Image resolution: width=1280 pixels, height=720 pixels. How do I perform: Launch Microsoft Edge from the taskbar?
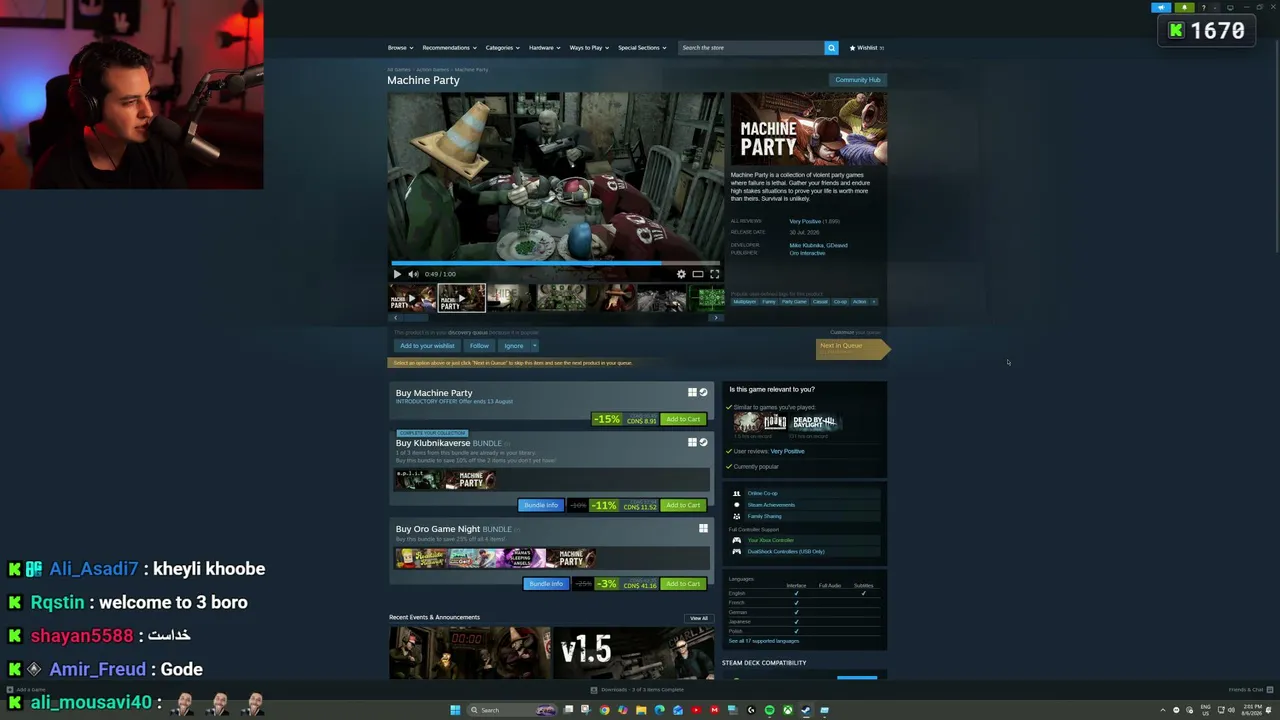click(x=659, y=710)
